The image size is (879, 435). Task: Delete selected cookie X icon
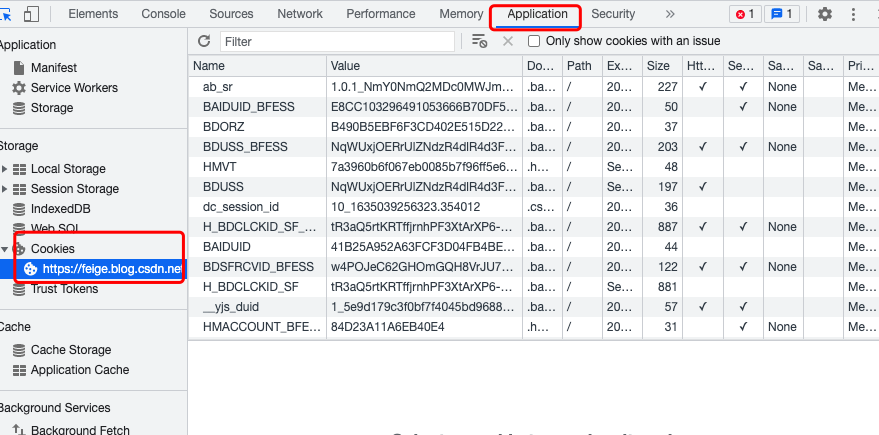tap(508, 41)
